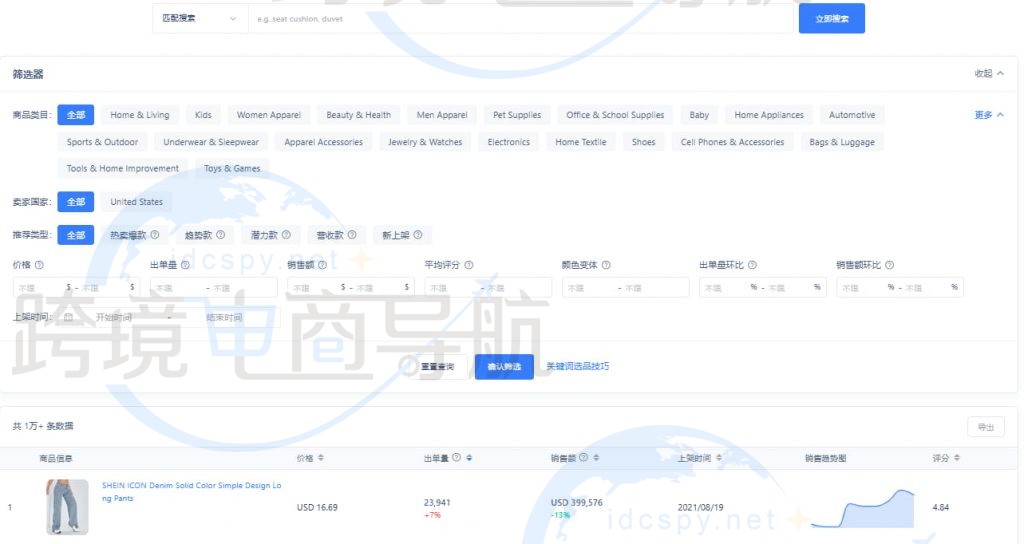This screenshot has height=544, width=1024.
Task: Filter by Tools & Home Improvement
Action: 122,168
